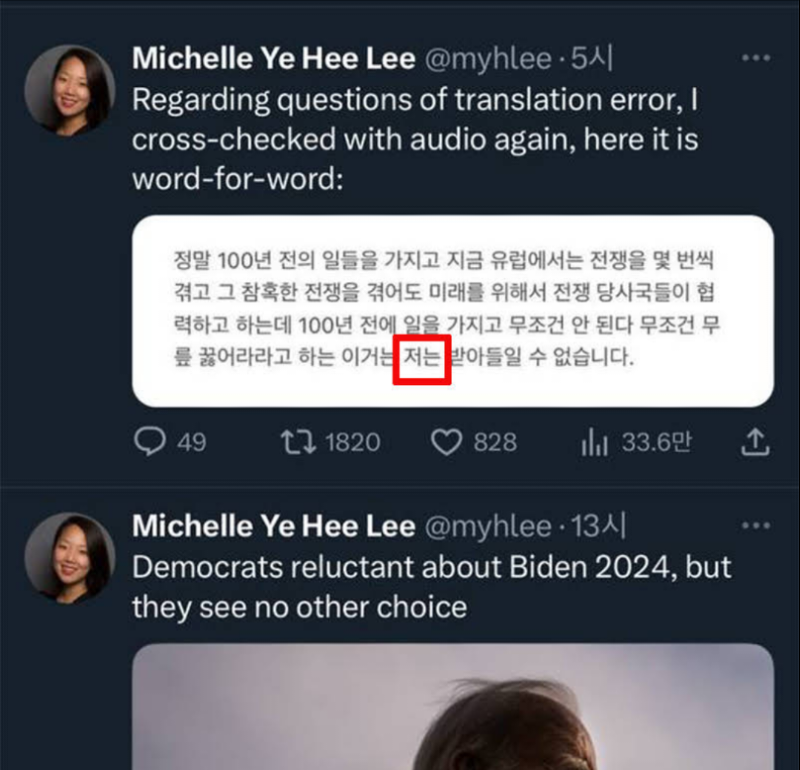Viewport: 800px width, 770px height.
Task: Open more options on the translation tweet
Action: (x=756, y=59)
